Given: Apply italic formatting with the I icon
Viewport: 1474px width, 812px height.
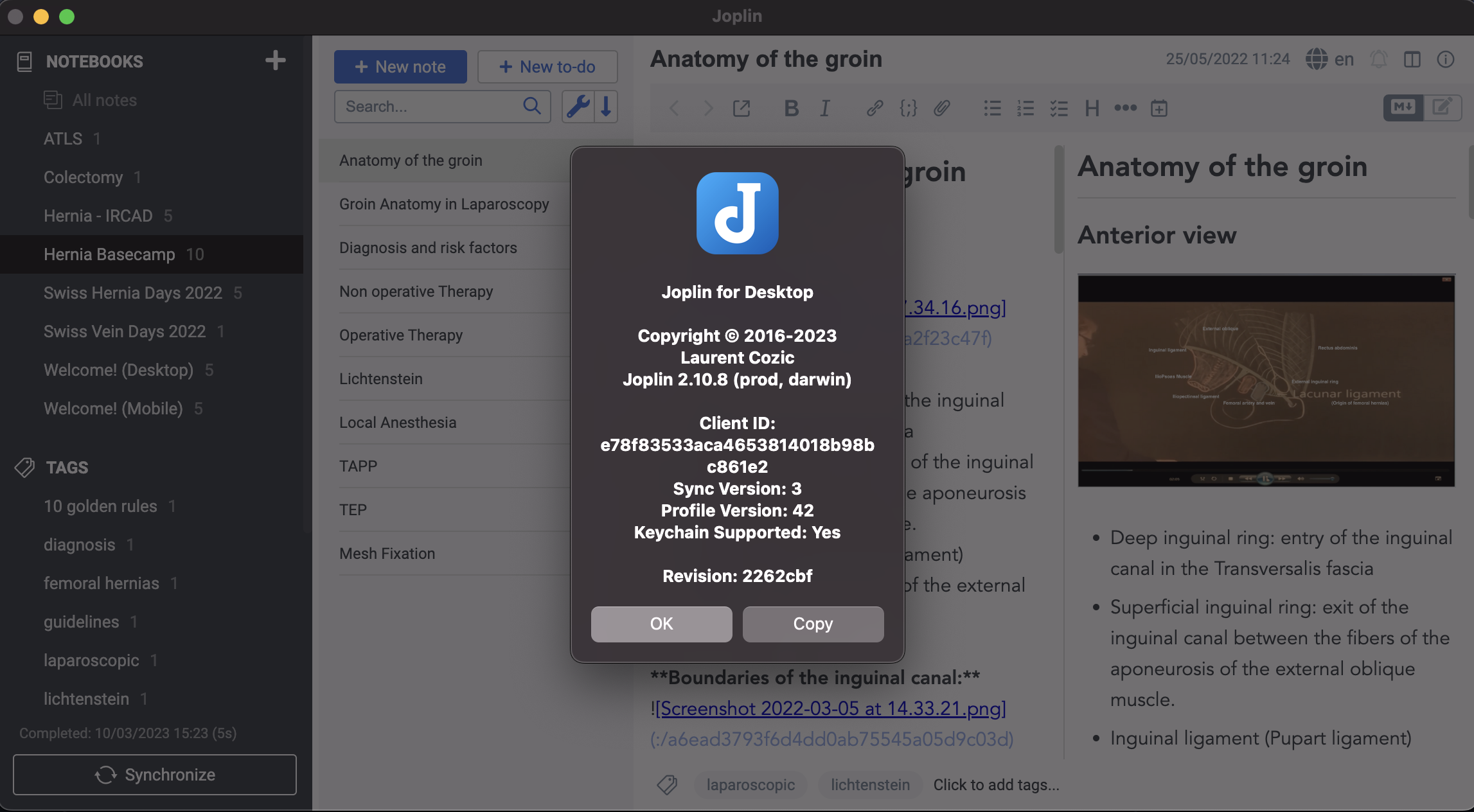Looking at the screenshot, I should coord(824,108).
